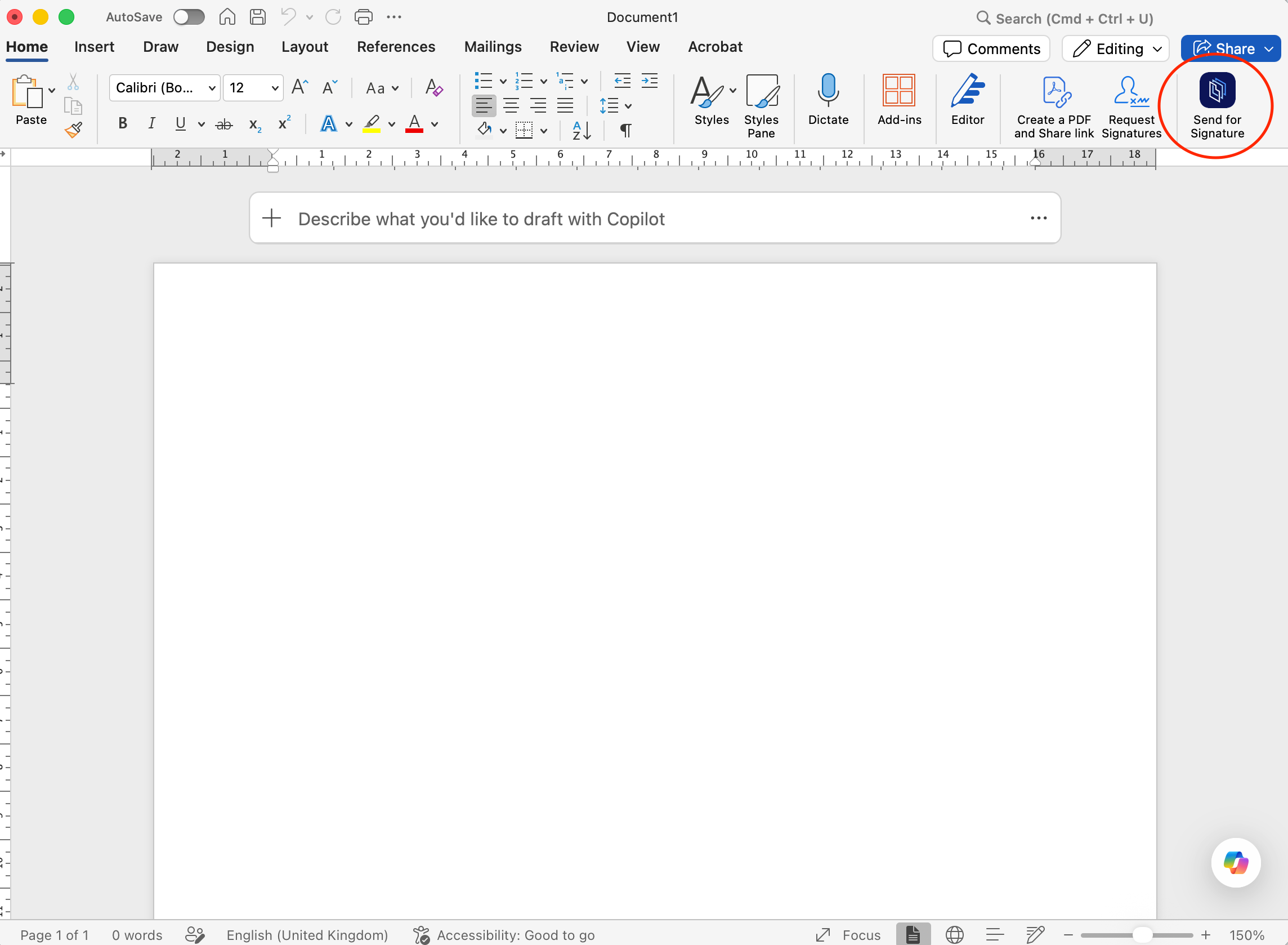Switch to the Draw tab
Viewport: 1288px width, 945px height.
point(160,47)
